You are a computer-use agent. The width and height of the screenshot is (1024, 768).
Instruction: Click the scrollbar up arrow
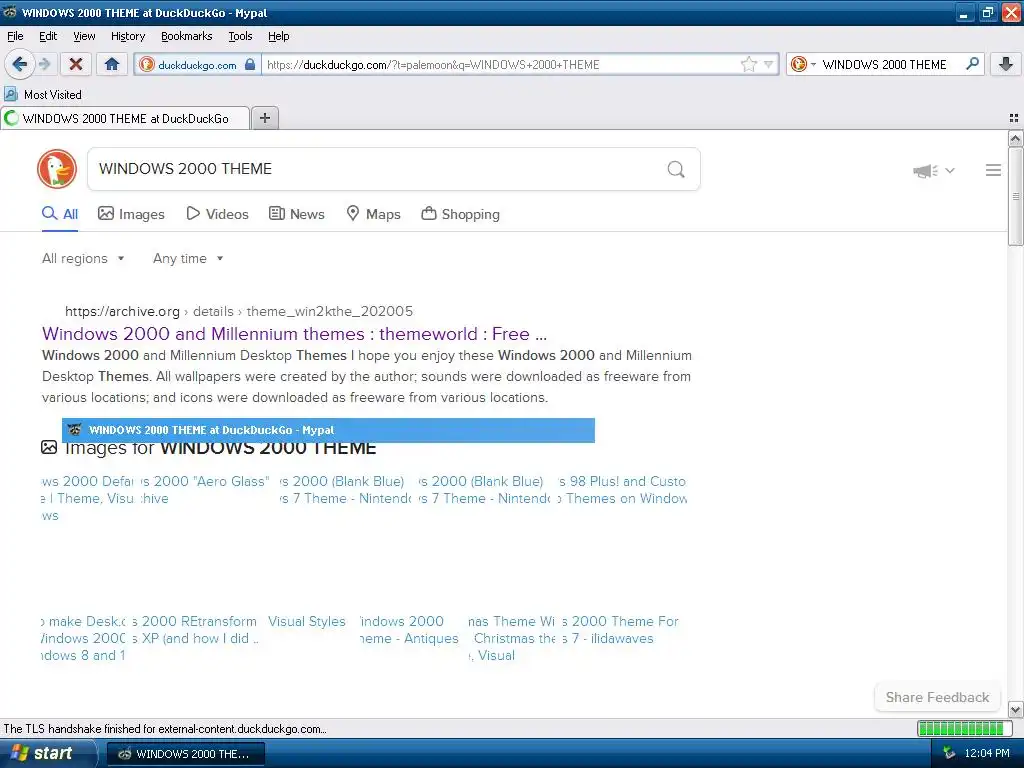(1015, 138)
